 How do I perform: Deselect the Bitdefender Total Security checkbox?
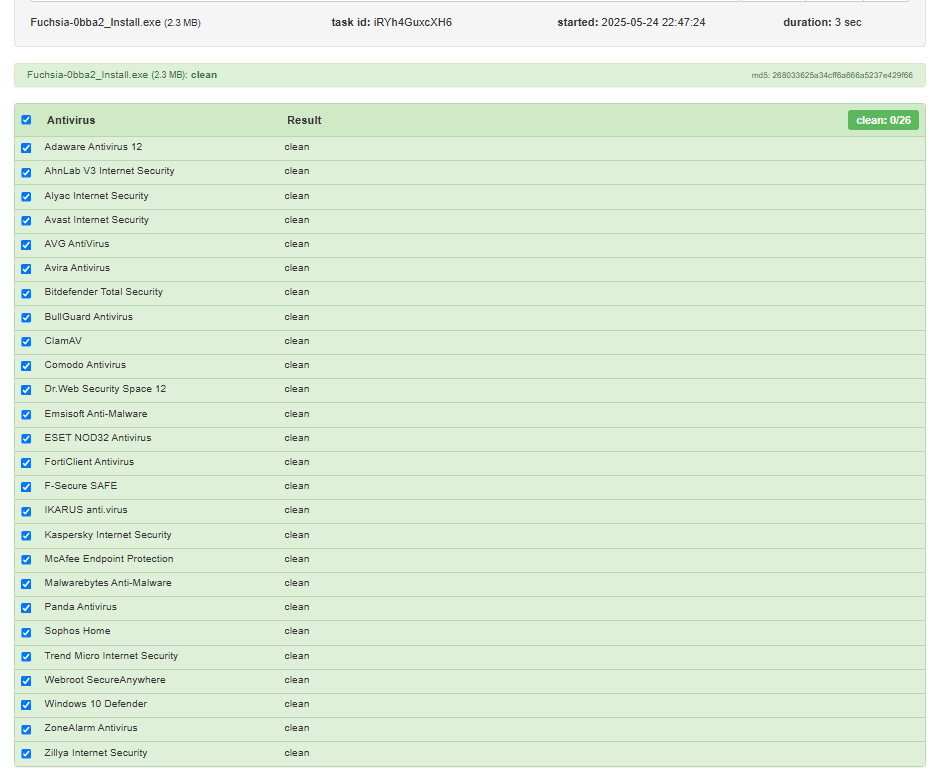pos(26,293)
